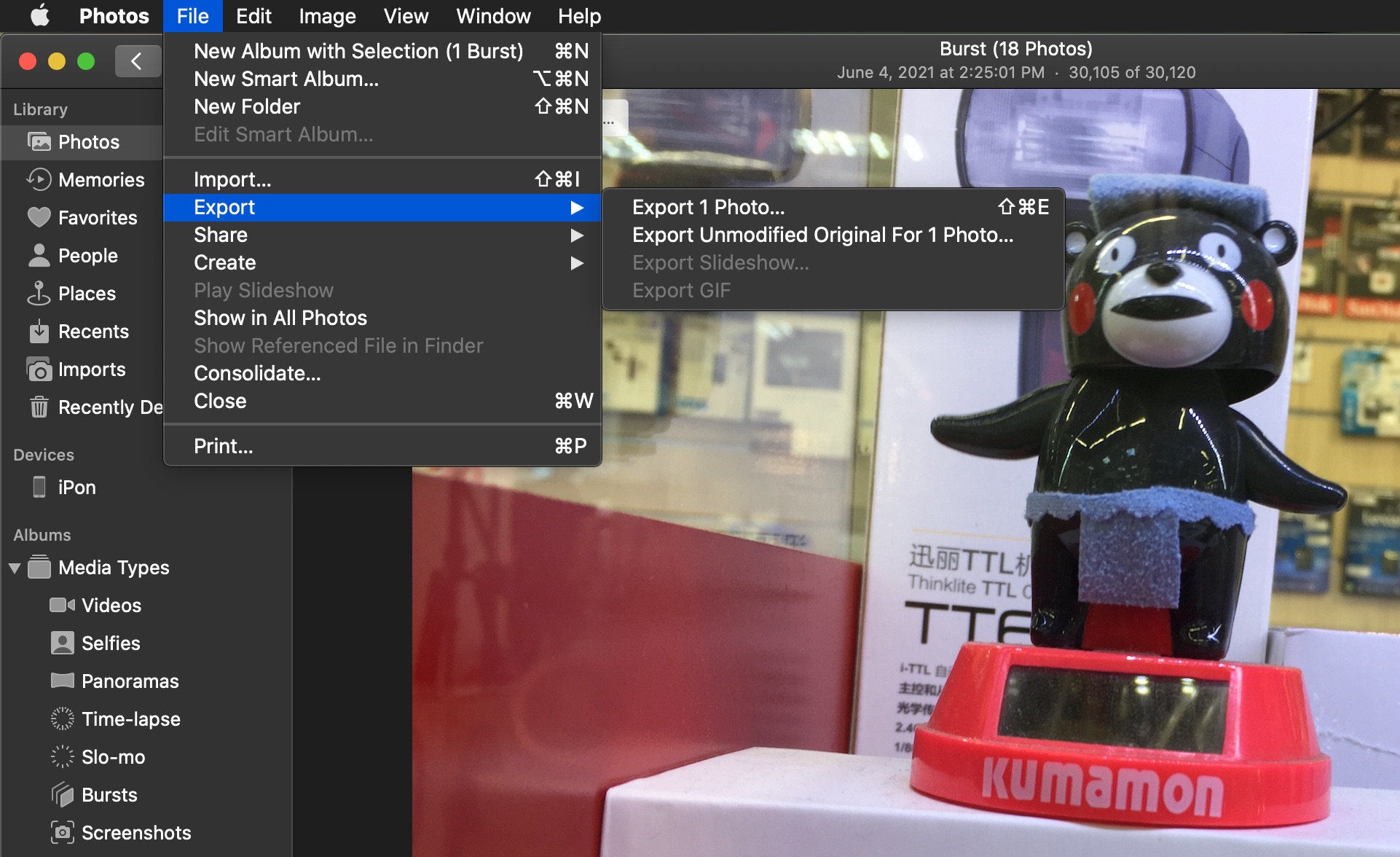
Task: Select the Panoramas album label
Action: pos(130,681)
